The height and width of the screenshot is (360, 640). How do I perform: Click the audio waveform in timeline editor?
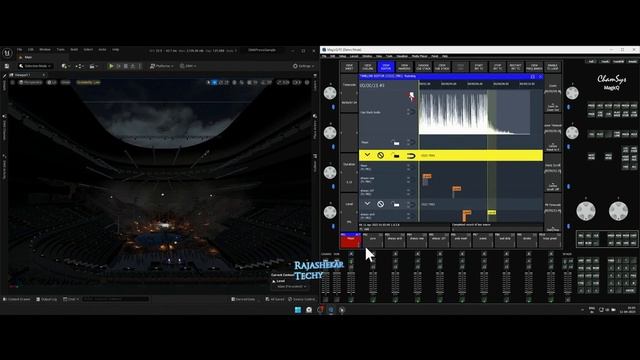(475, 112)
